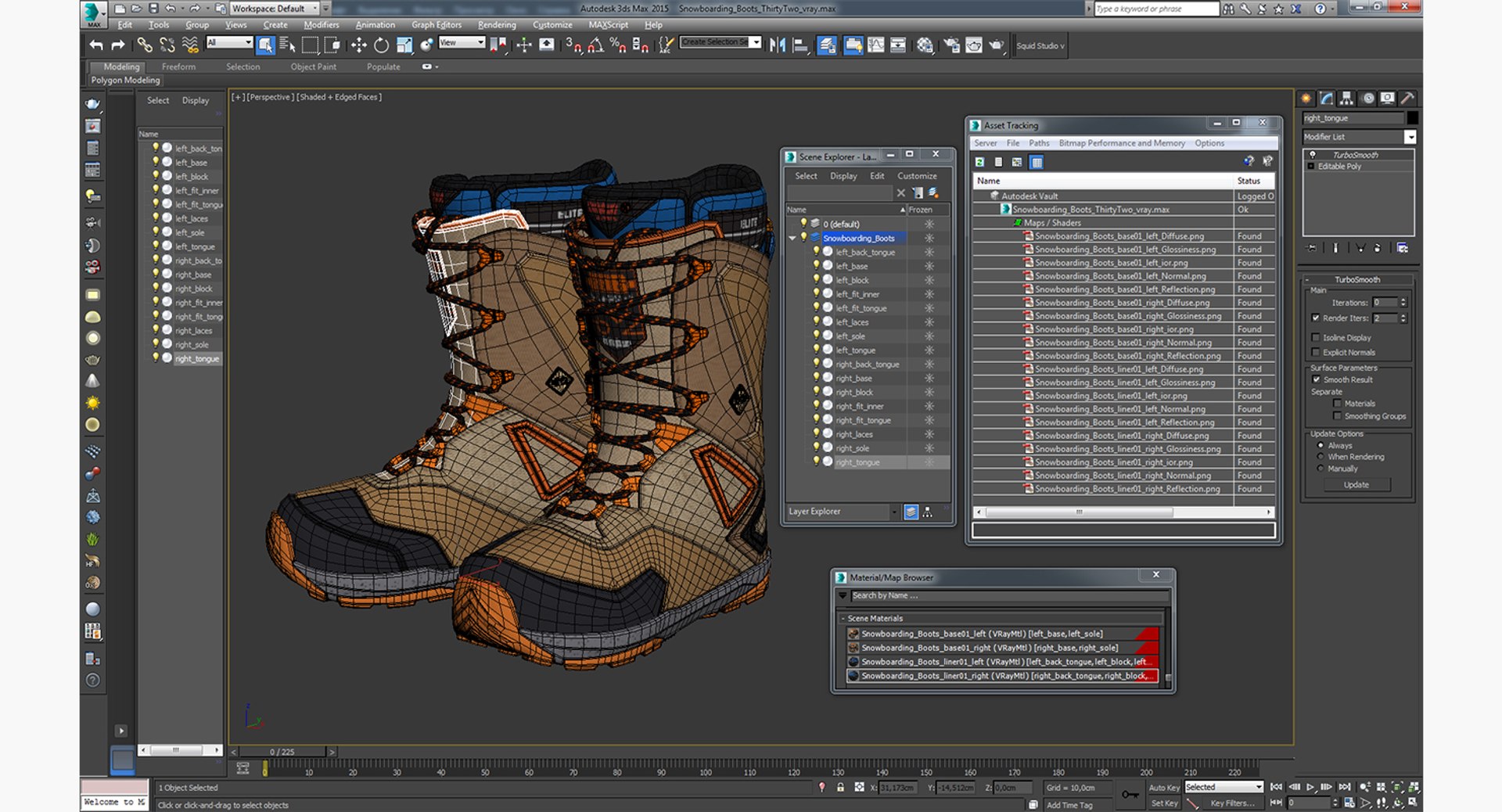Screen dimensions: 1502x812
Task: Open Render Setup teapot icon
Action: [x=951, y=45]
